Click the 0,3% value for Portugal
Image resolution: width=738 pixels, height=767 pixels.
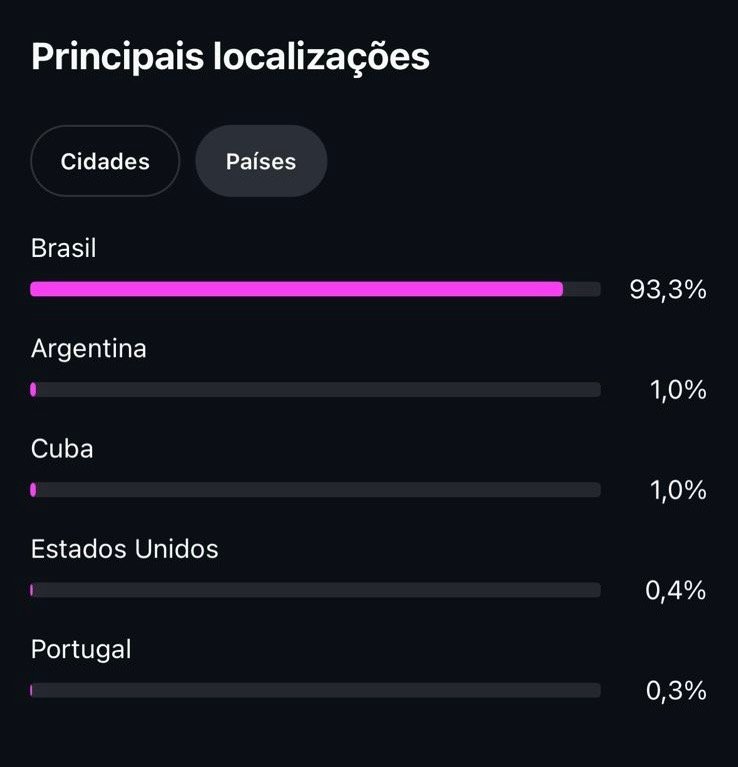pos(676,690)
